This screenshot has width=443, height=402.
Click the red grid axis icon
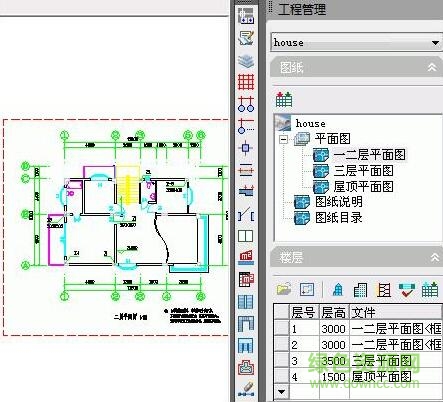(x=246, y=82)
